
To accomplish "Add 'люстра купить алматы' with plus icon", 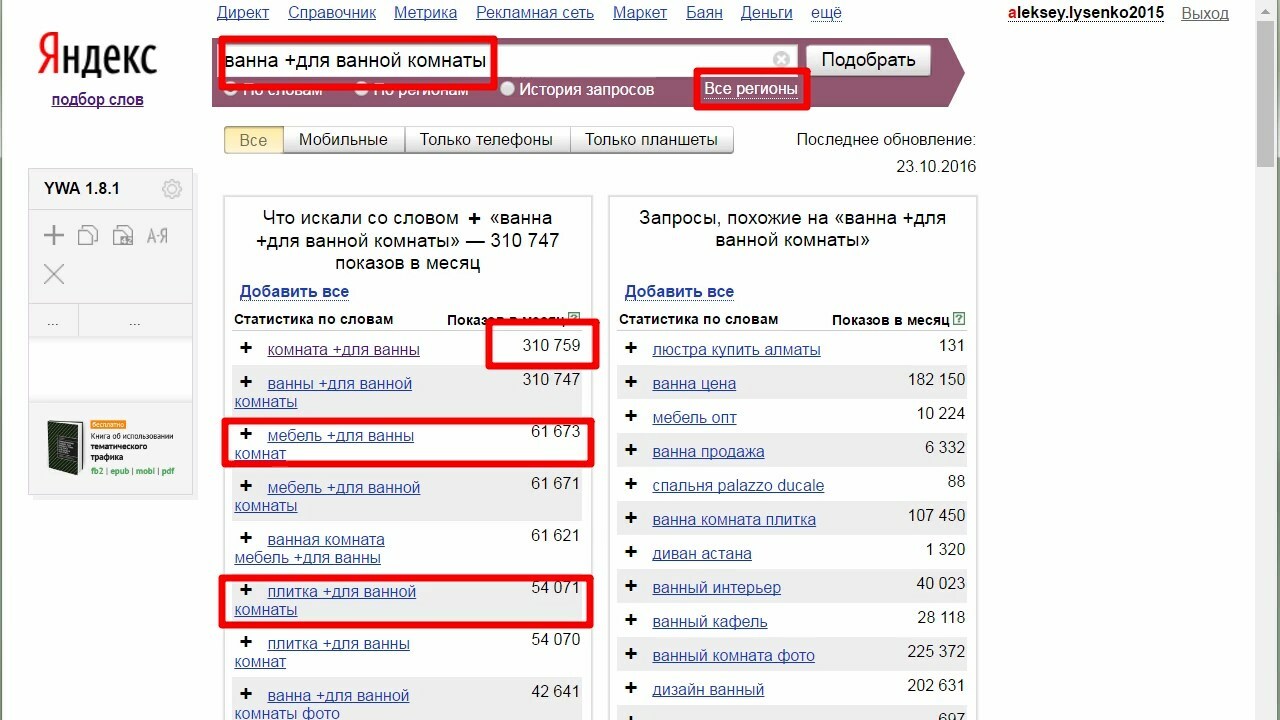I will click(x=631, y=348).
